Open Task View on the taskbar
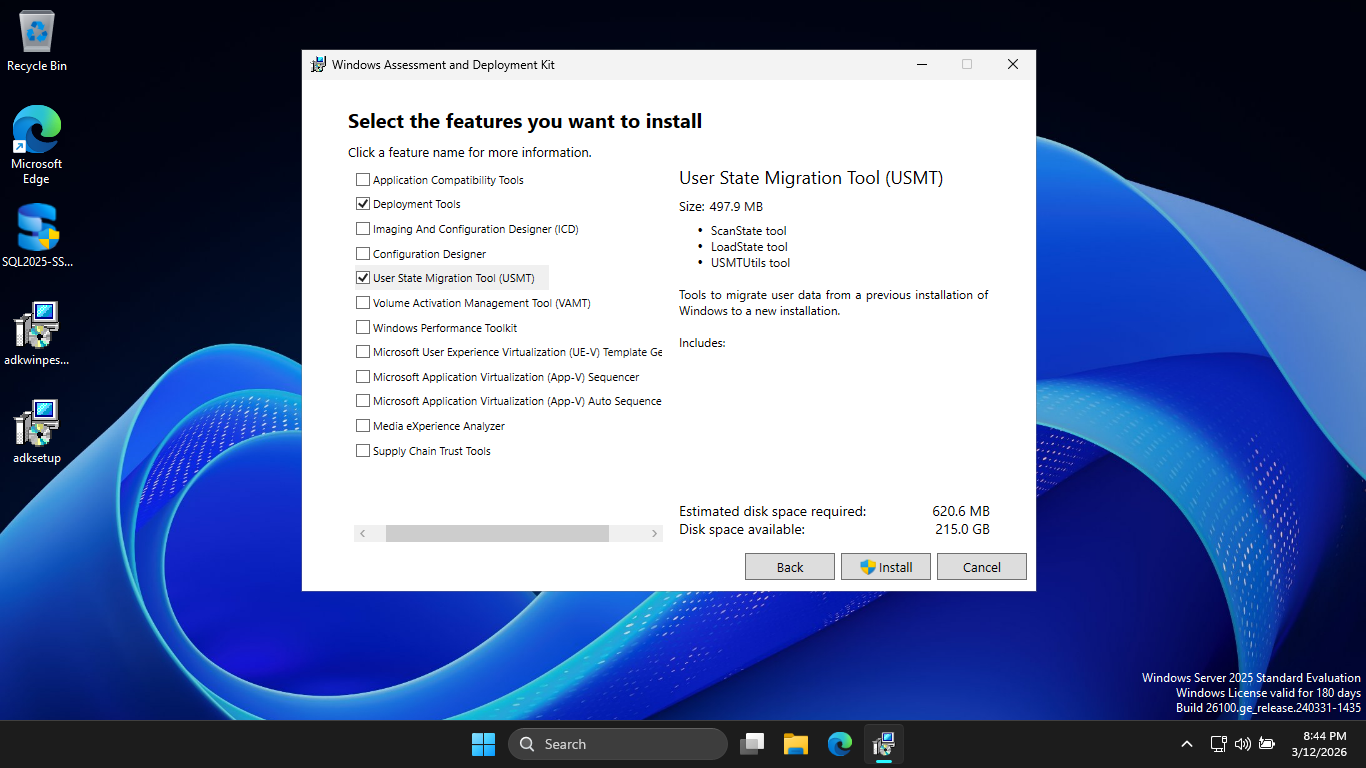The image size is (1366, 768). (x=752, y=744)
